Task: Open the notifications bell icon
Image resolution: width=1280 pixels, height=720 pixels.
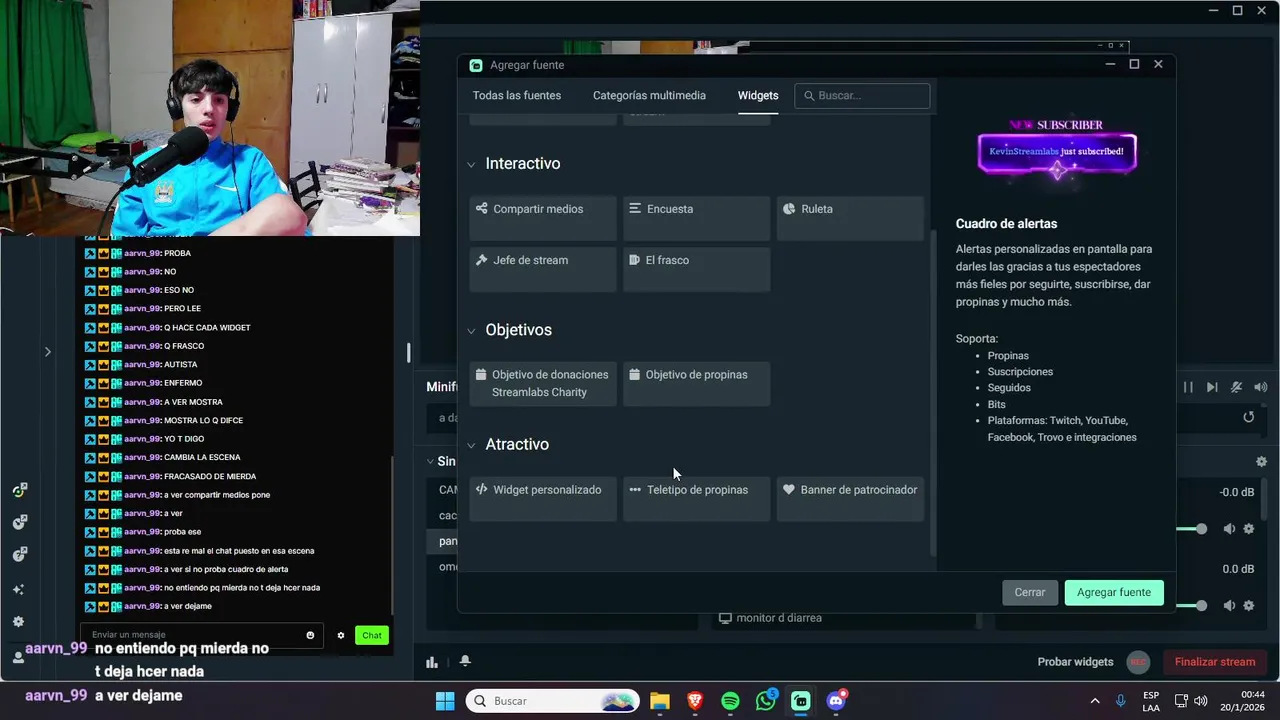Action: 465,661
